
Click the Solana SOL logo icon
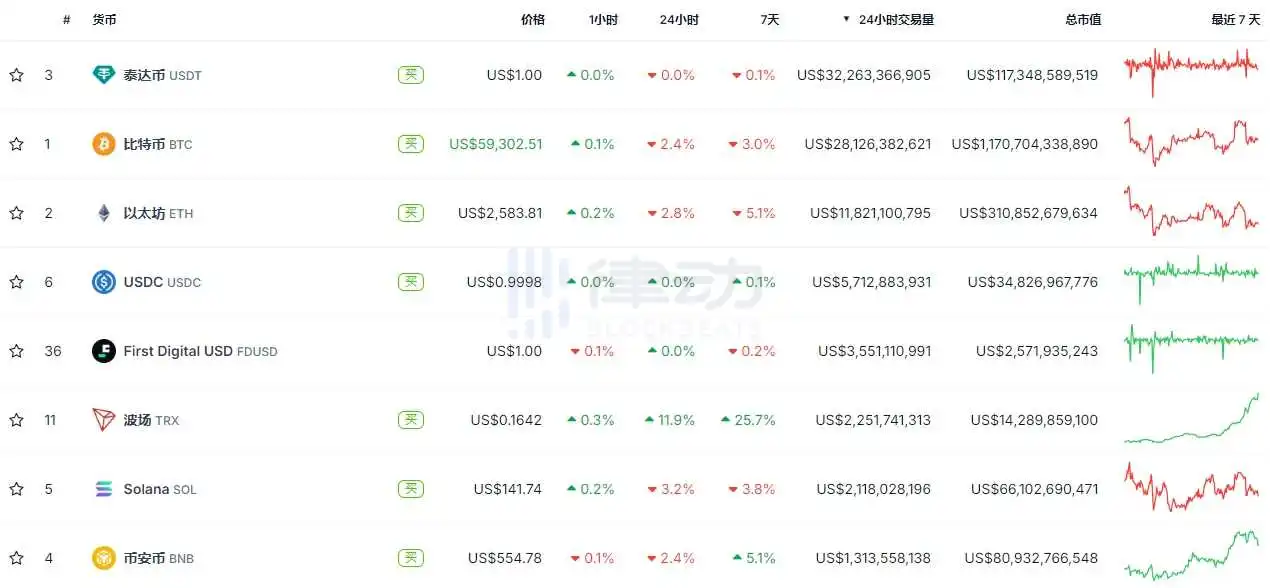coord(104,489)
